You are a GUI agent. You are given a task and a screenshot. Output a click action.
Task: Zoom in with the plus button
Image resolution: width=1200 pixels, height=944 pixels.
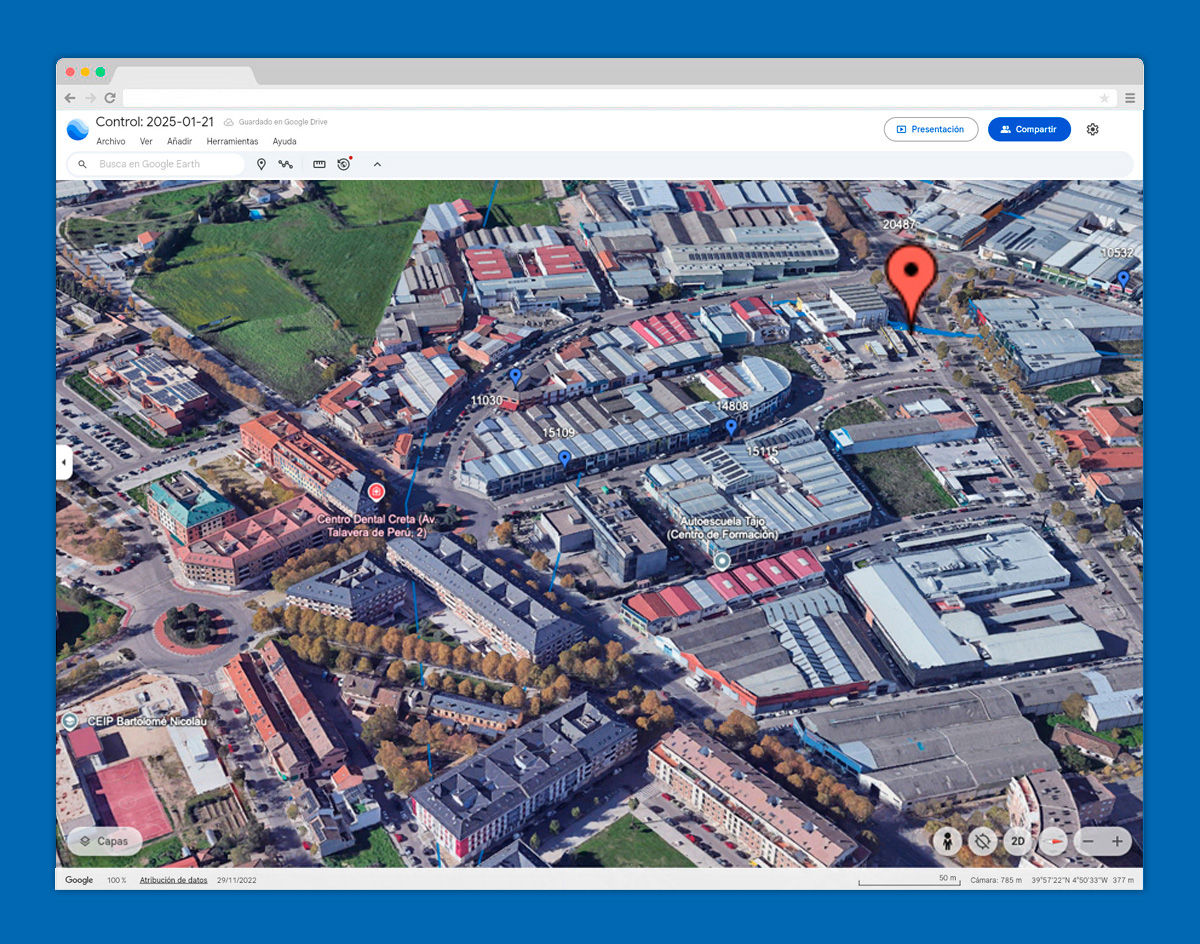tap(1117, 841)
